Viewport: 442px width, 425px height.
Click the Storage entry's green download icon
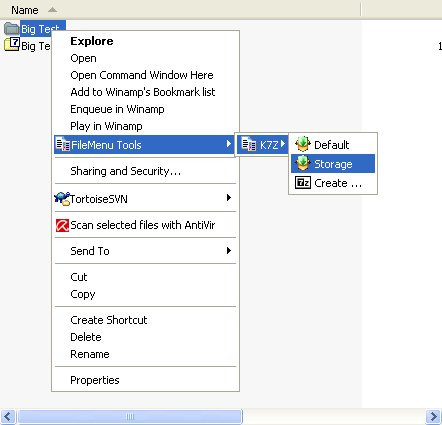click(x=303, y=163)
